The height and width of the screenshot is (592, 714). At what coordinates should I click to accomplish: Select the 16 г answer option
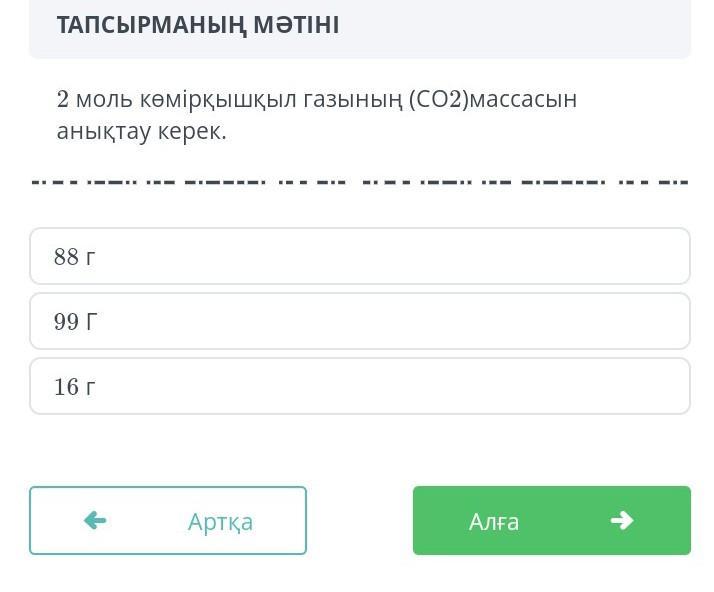coord(359,386)
